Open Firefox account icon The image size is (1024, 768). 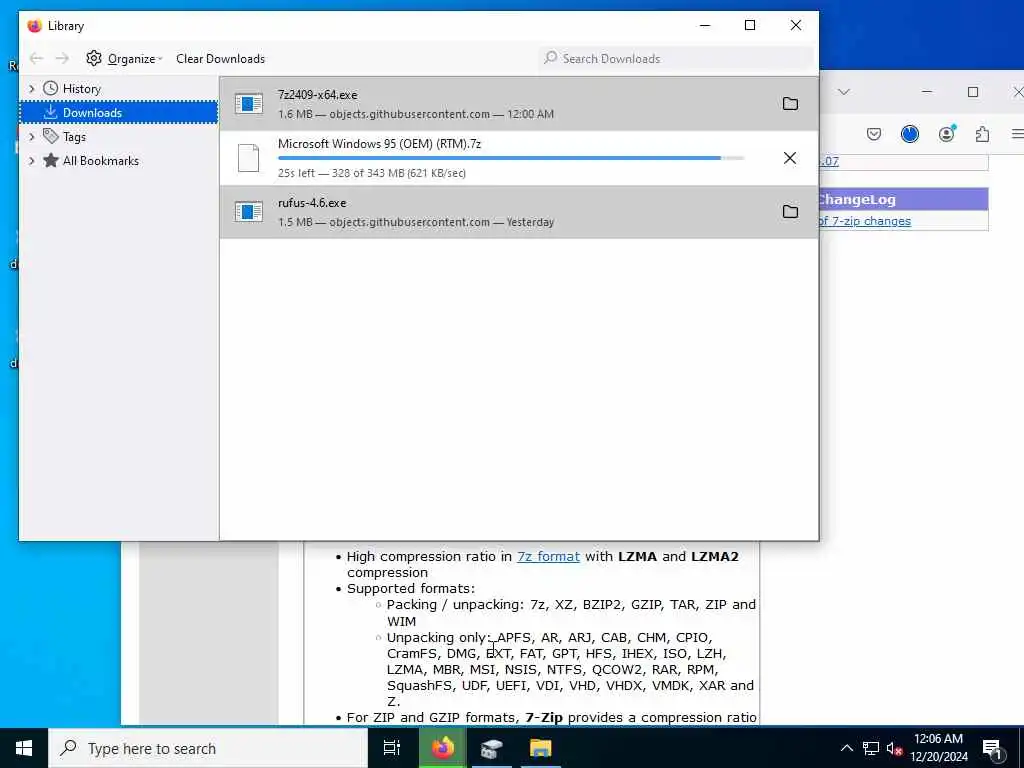click(x=946, y=134)
